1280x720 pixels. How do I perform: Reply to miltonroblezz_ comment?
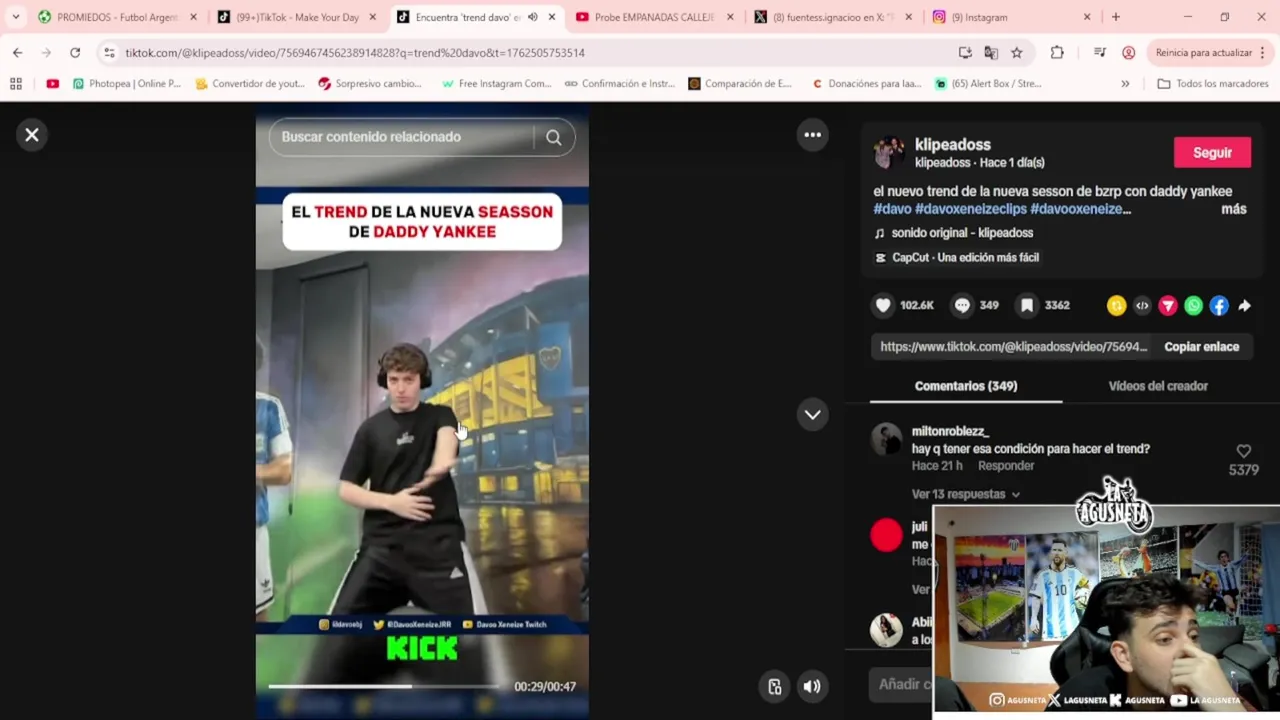pos(1006,466)
